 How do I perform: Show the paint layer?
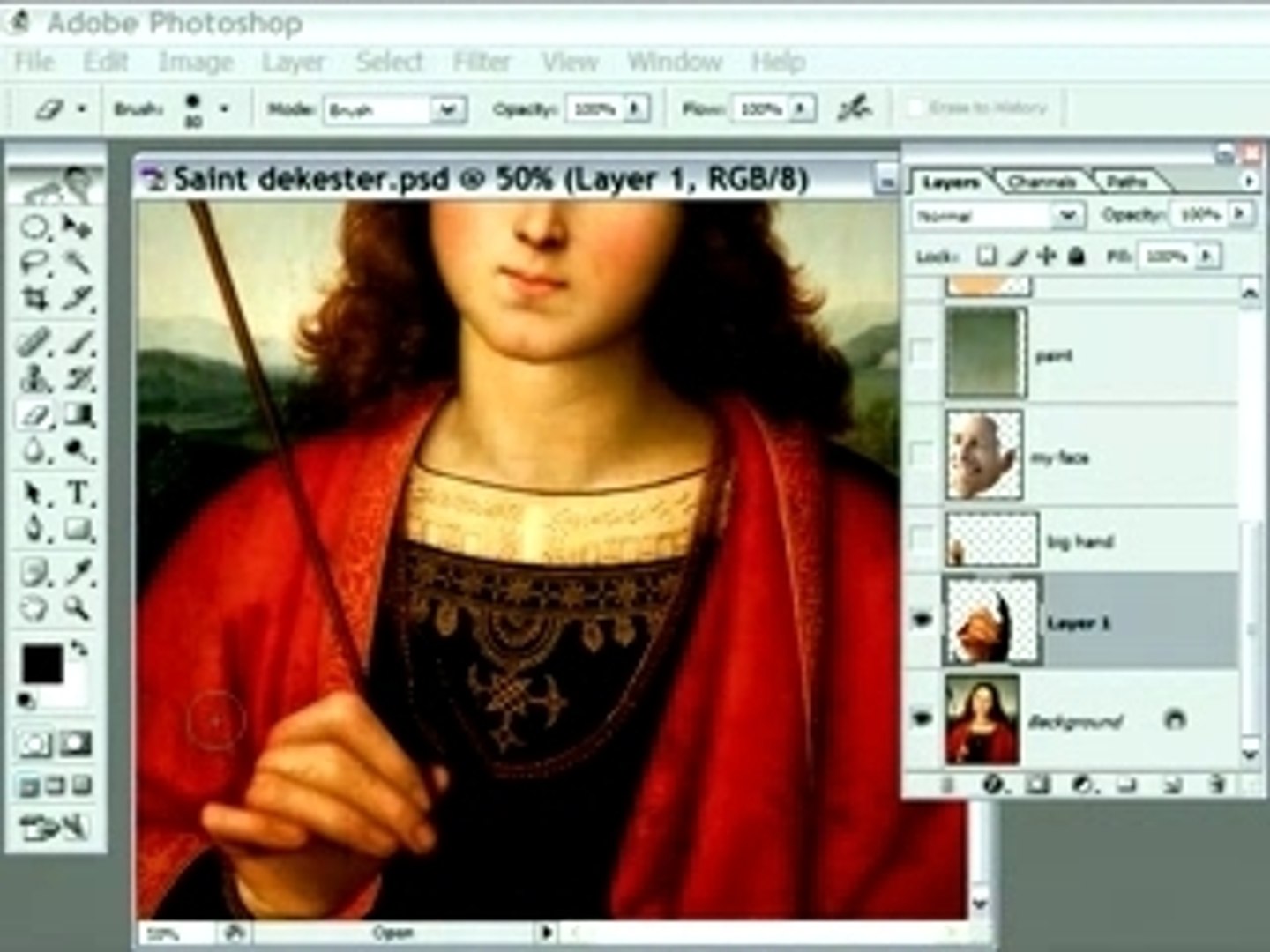pyautogui.click(x=922, y=353)
